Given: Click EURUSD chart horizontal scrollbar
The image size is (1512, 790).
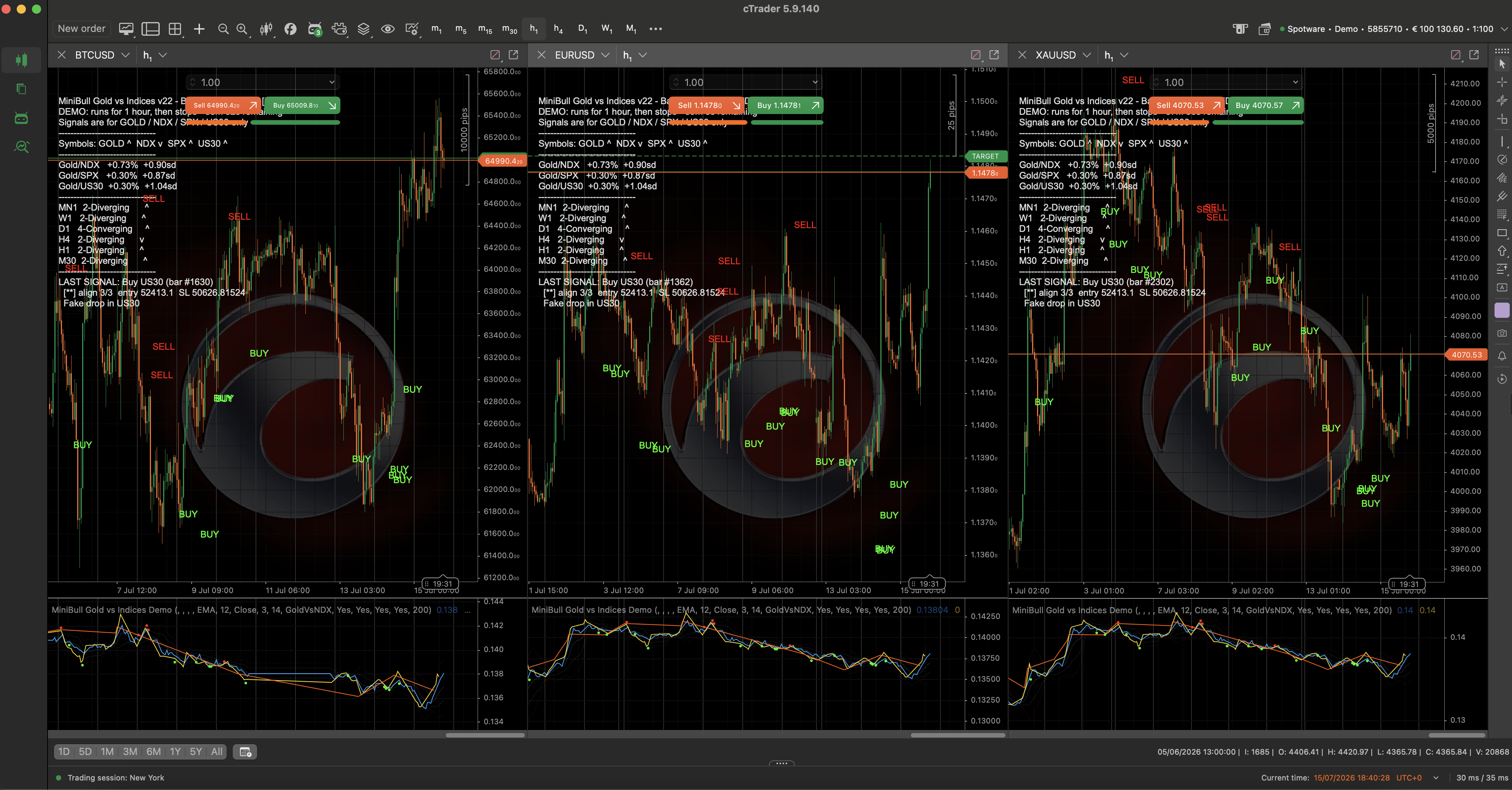Looking at the screenshot, I should point(958,735).
